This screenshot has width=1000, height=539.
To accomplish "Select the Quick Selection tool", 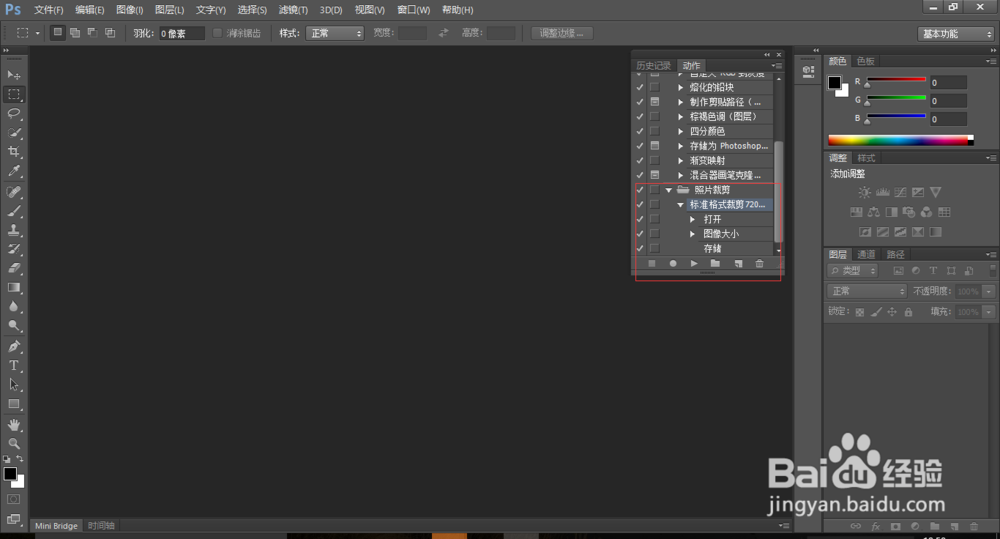I will pos(13,132).
